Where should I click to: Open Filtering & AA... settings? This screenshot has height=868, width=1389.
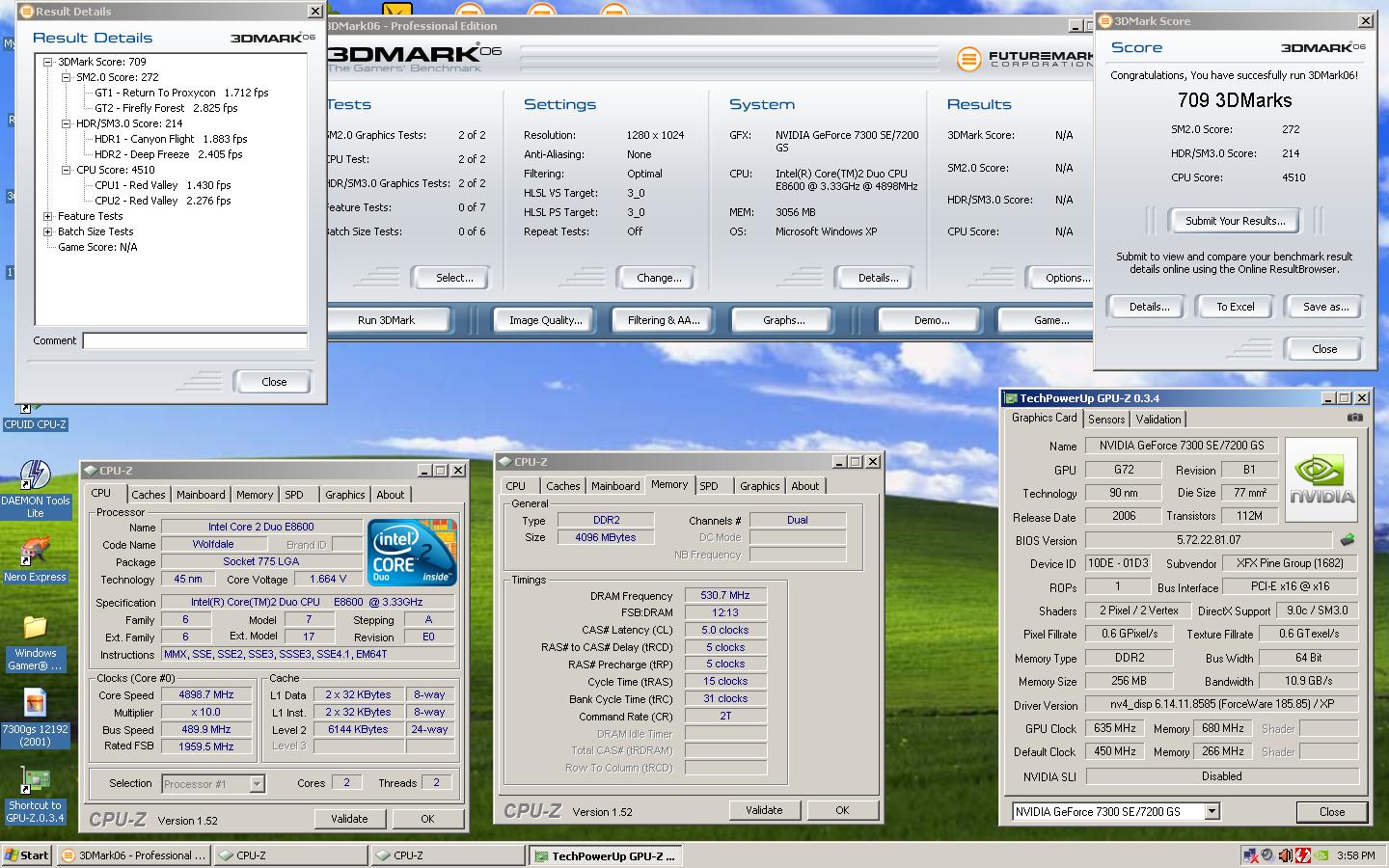tap(664, 320)
